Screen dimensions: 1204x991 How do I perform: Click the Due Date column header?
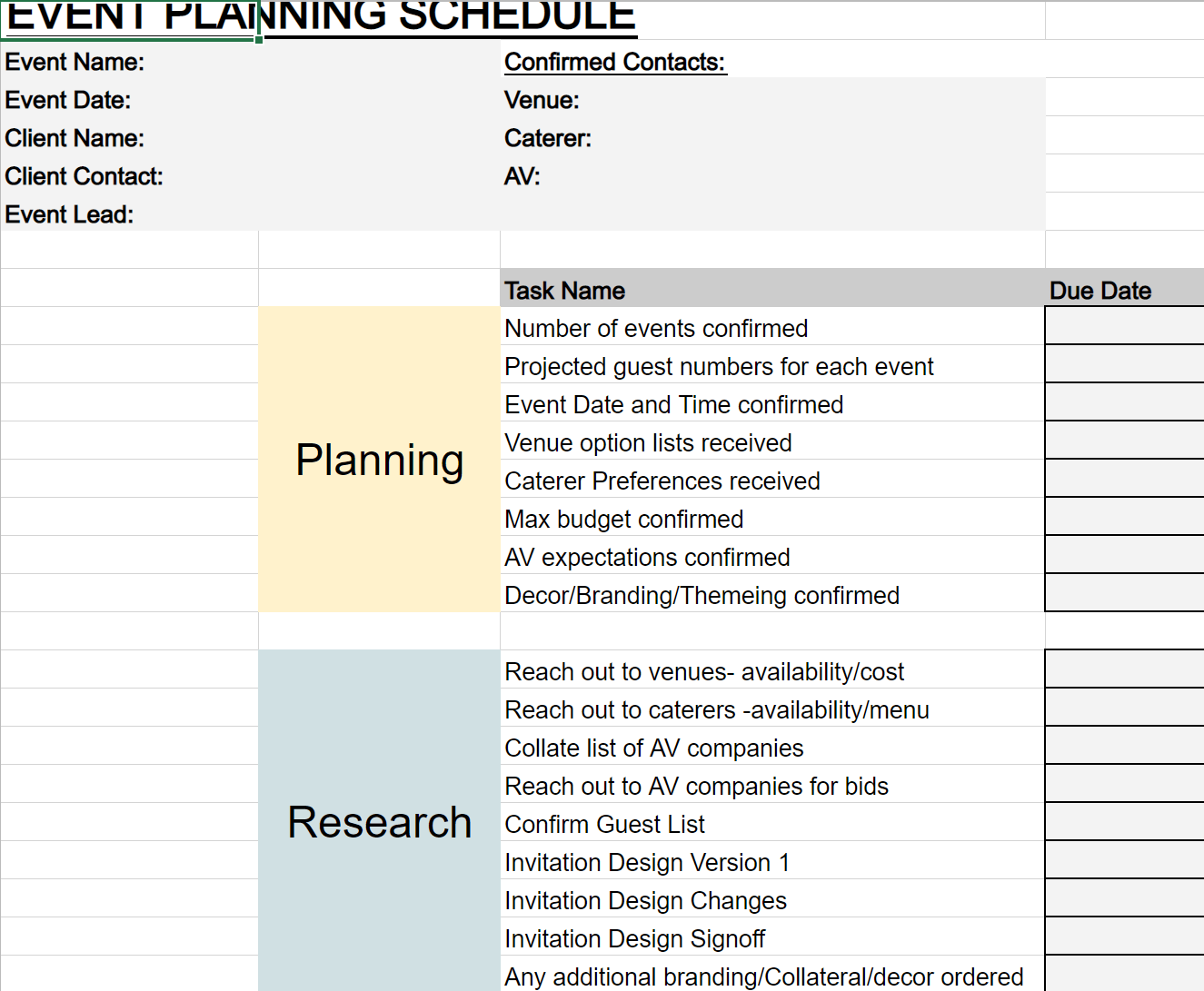[x=1125, y=290]
